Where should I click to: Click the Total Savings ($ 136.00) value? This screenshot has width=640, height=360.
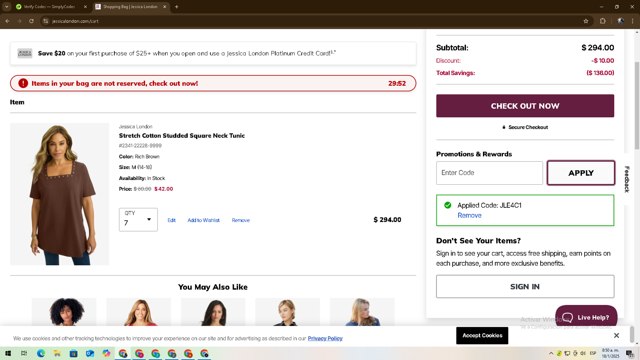coord(600,73)
